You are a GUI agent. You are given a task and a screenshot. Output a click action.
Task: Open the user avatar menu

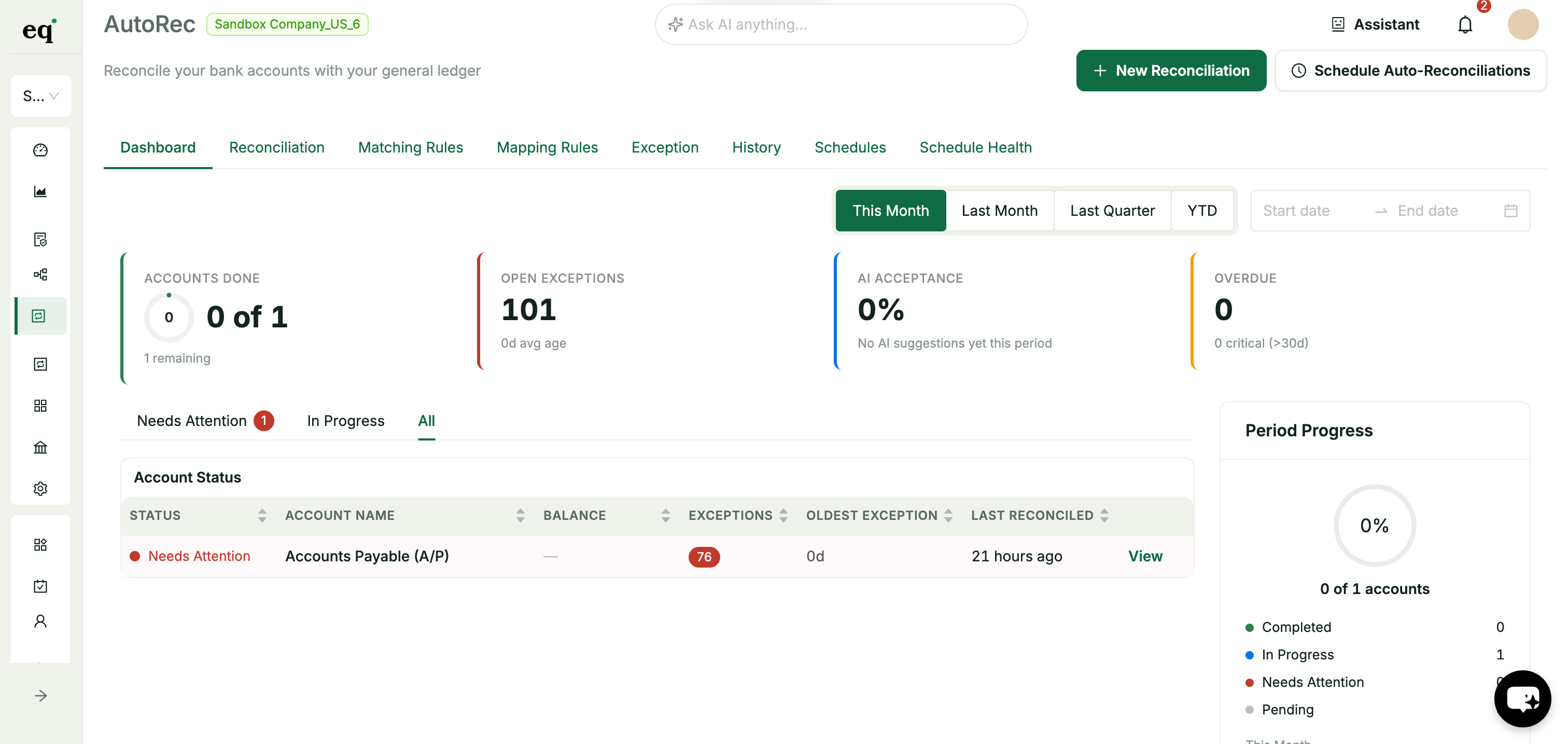click(1523, 24)
